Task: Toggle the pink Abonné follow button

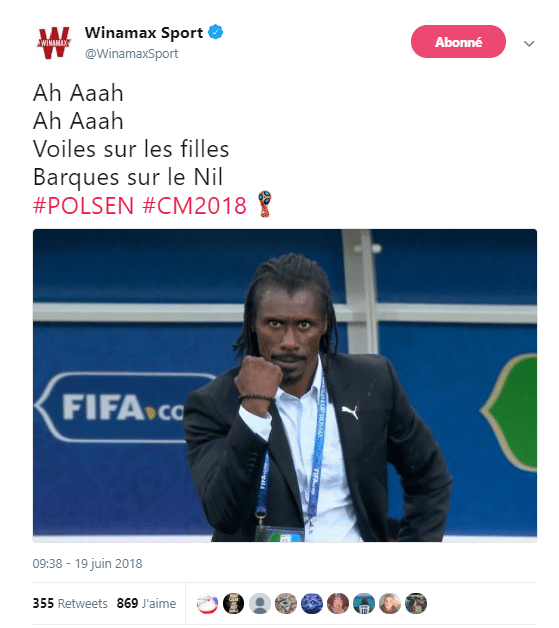Action: click(x=458, y=42)
